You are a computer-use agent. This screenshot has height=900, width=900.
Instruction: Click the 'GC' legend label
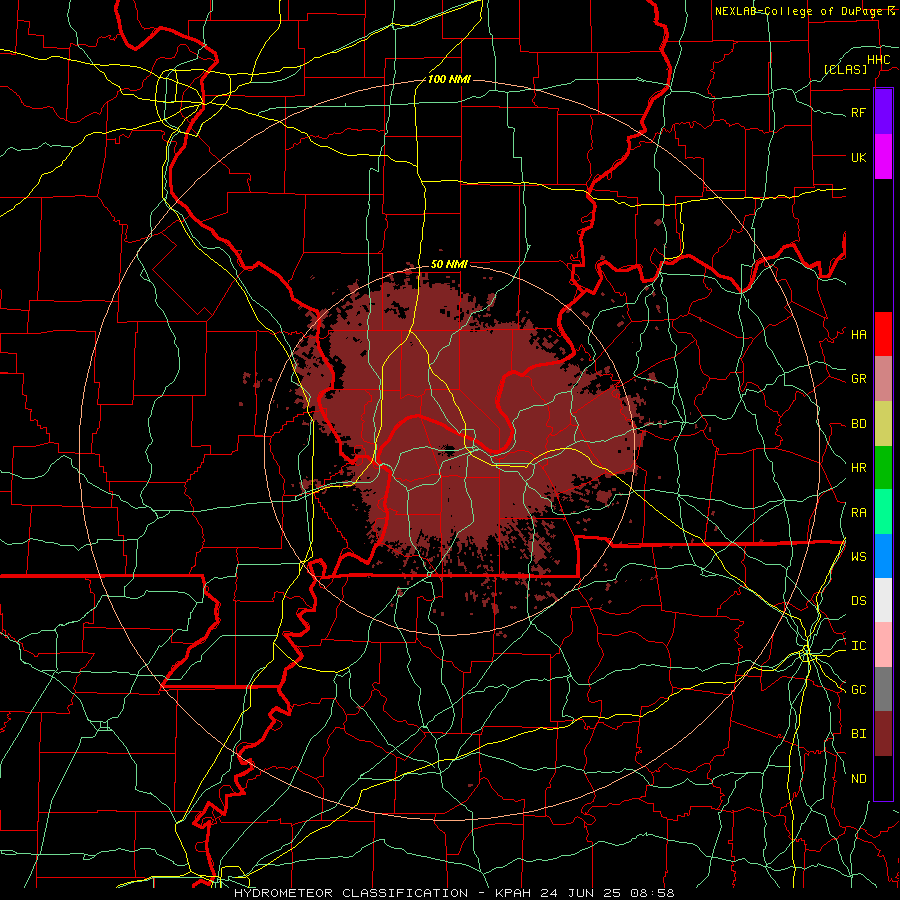[x=859, y=690]
